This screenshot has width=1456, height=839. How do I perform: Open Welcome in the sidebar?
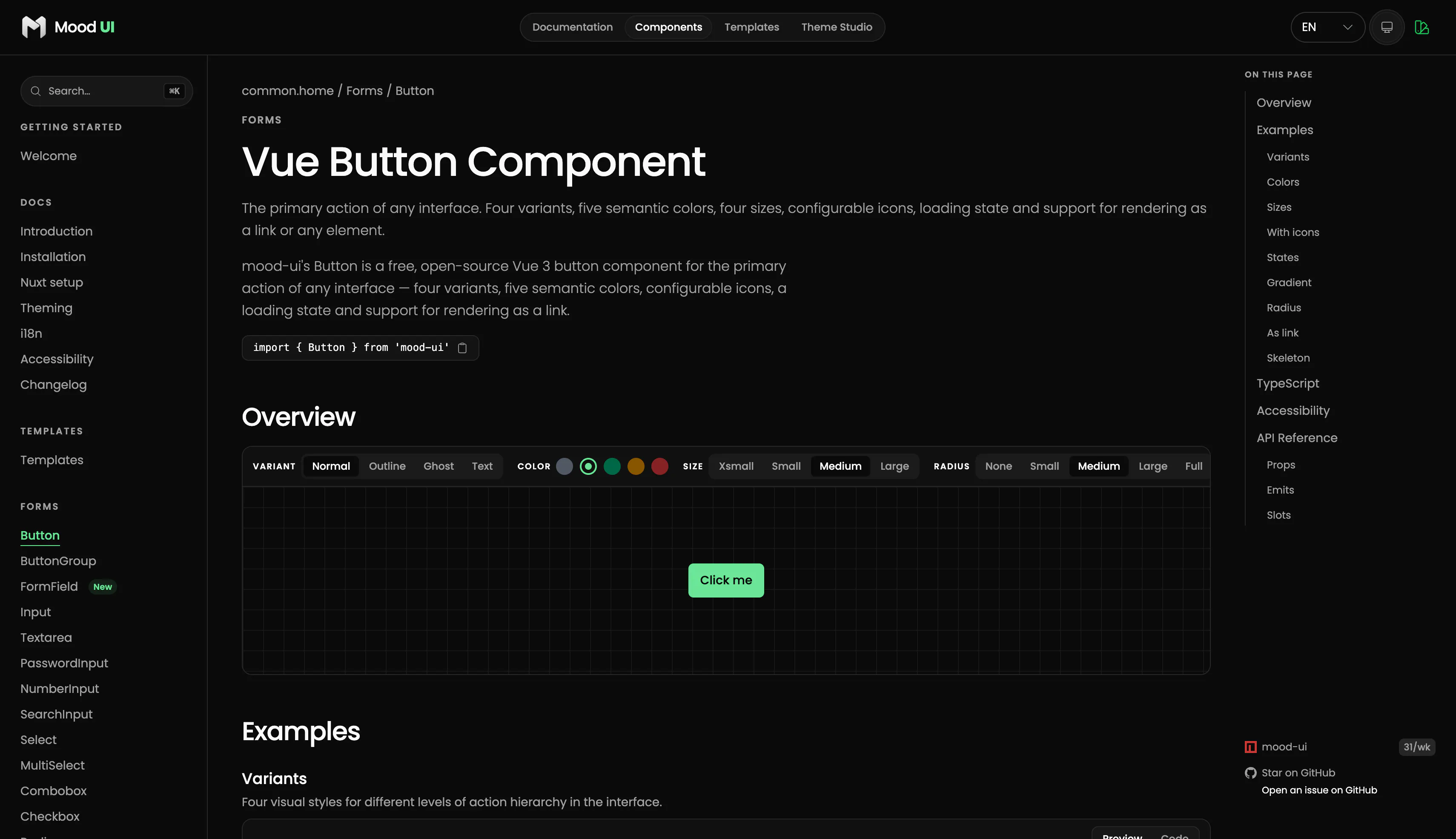(x=49, y=156)
